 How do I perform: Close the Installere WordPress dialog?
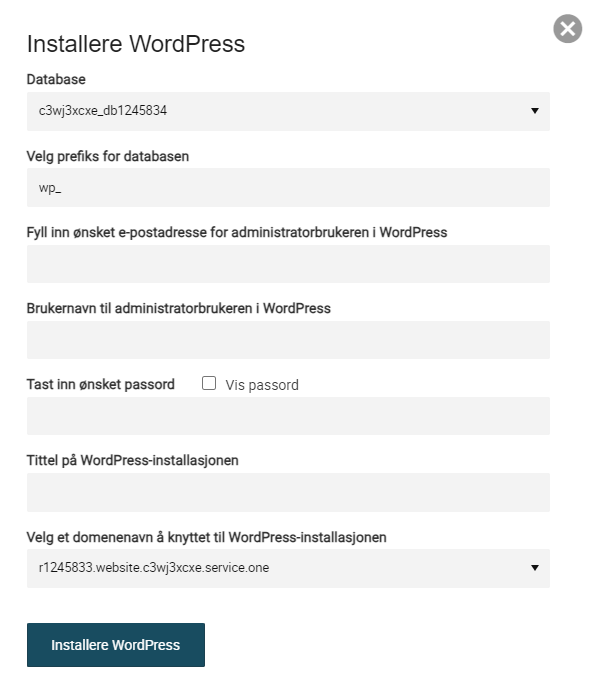567,29
